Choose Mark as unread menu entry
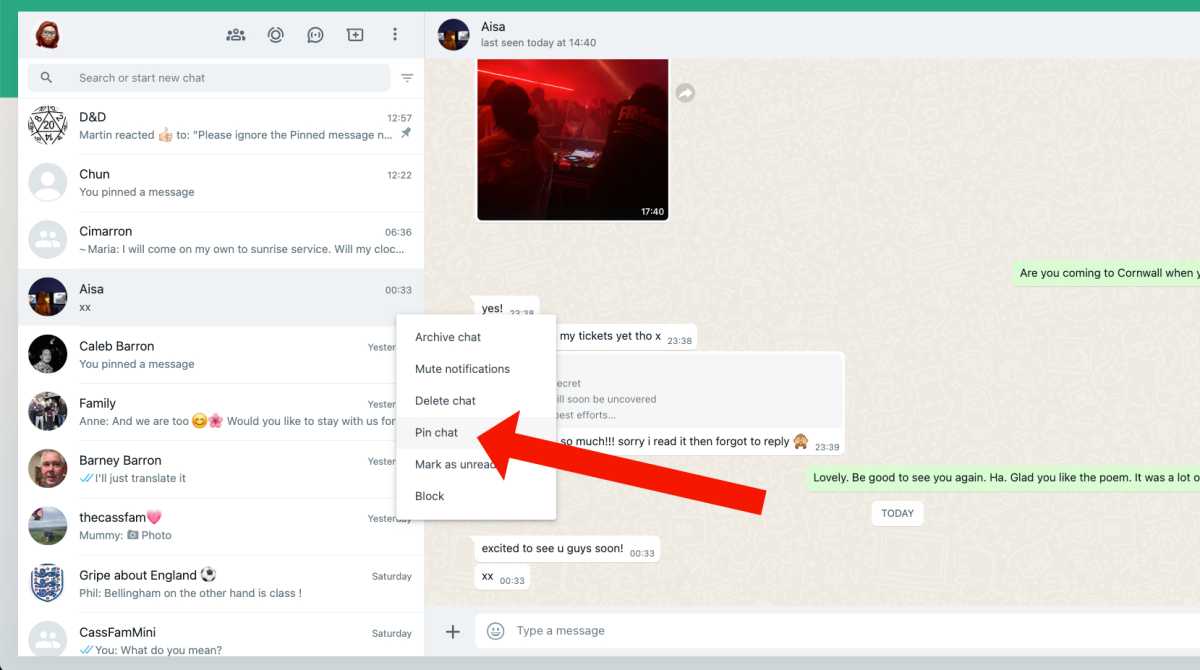Screen dimensions: 1200x670 coord(476,464)
